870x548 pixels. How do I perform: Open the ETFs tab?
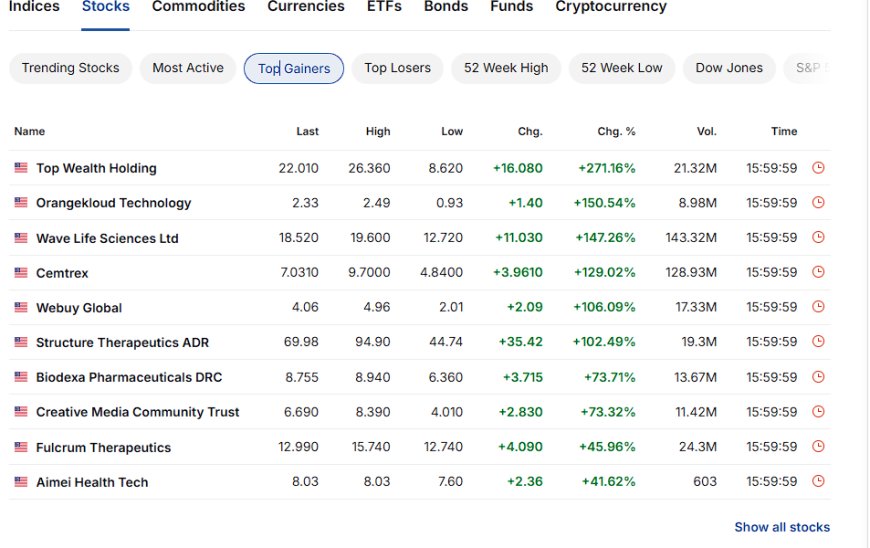point(384,7)
